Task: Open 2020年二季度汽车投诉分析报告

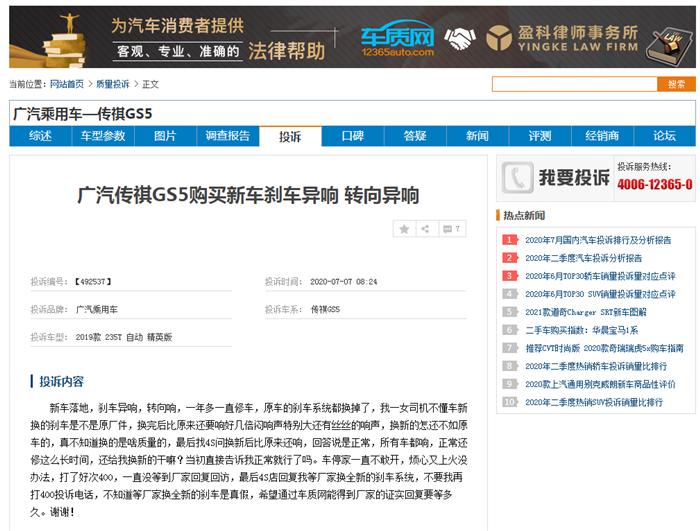Action: [x=583, y=258]
